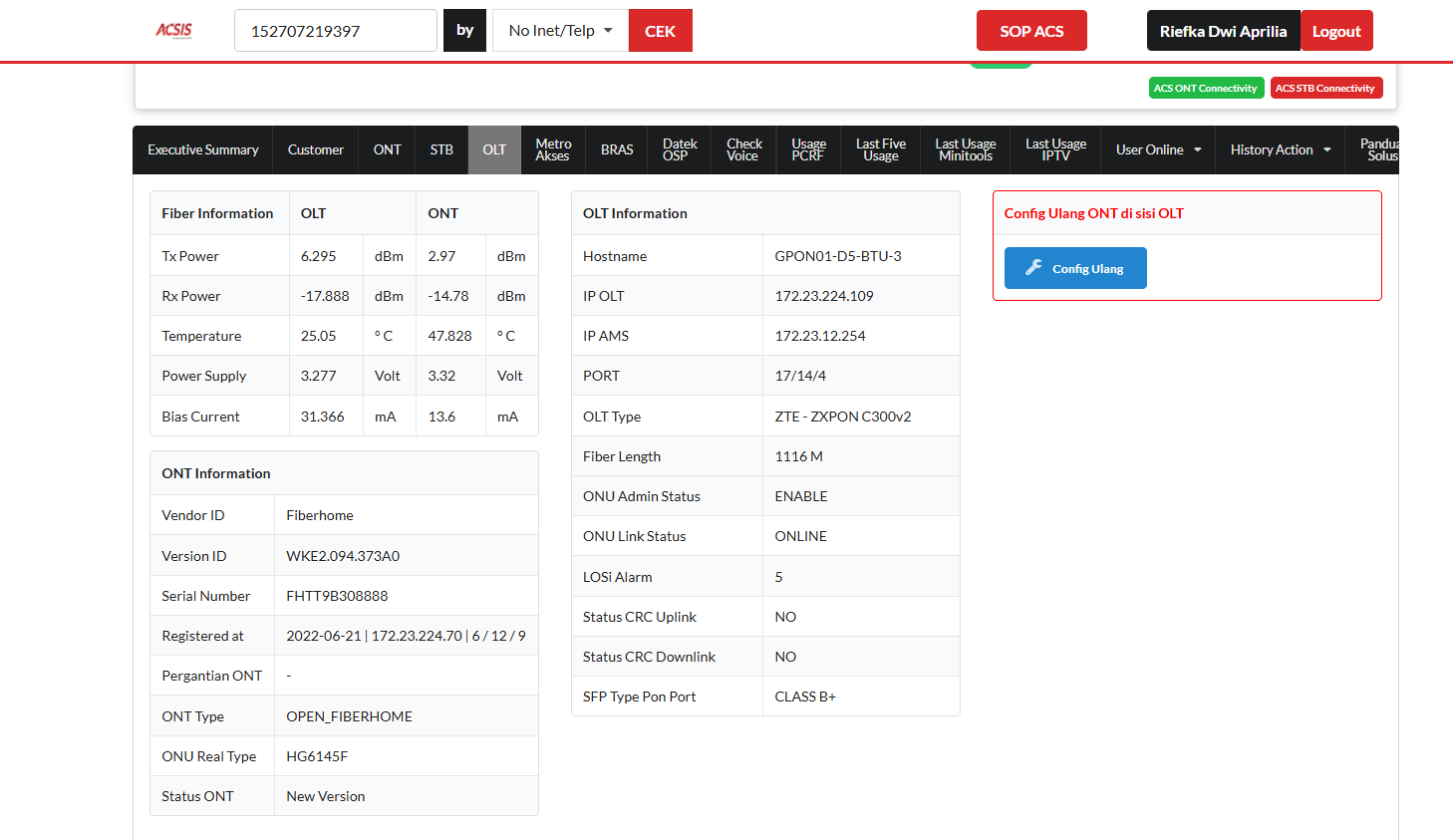This screenshot has height=840, width=1453.
Task: Select LOSi Alarm value 5
Action: 778,577
